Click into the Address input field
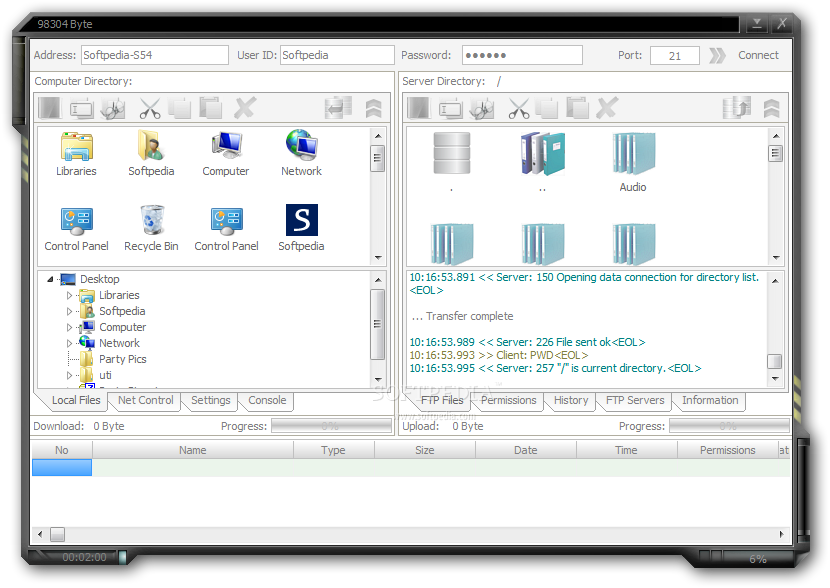The height and width of the screenshot is (588, 830). point(155,55)
